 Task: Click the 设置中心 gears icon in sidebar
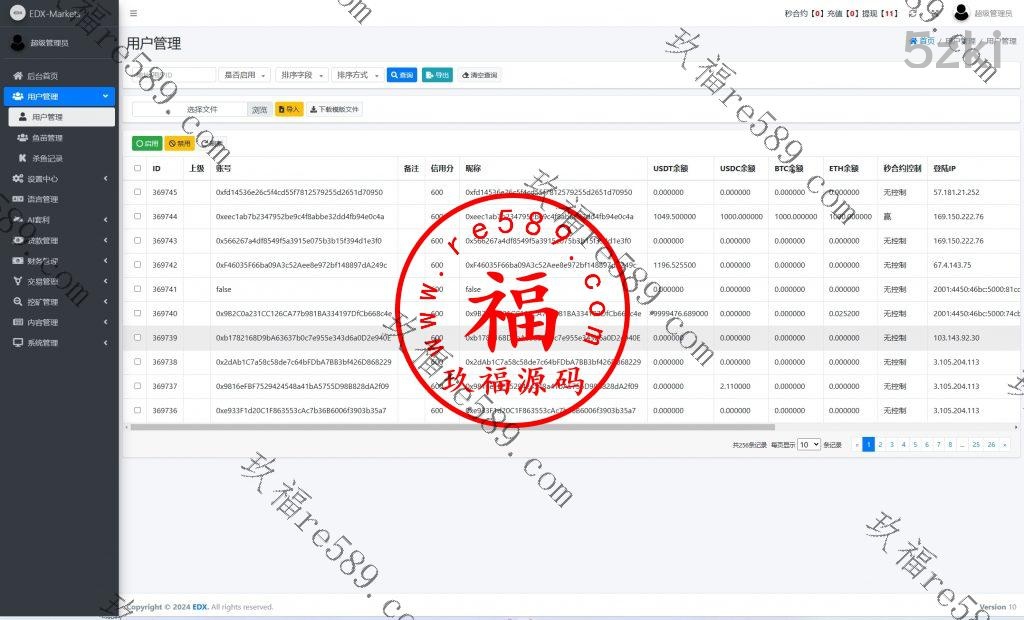(17, 178)
